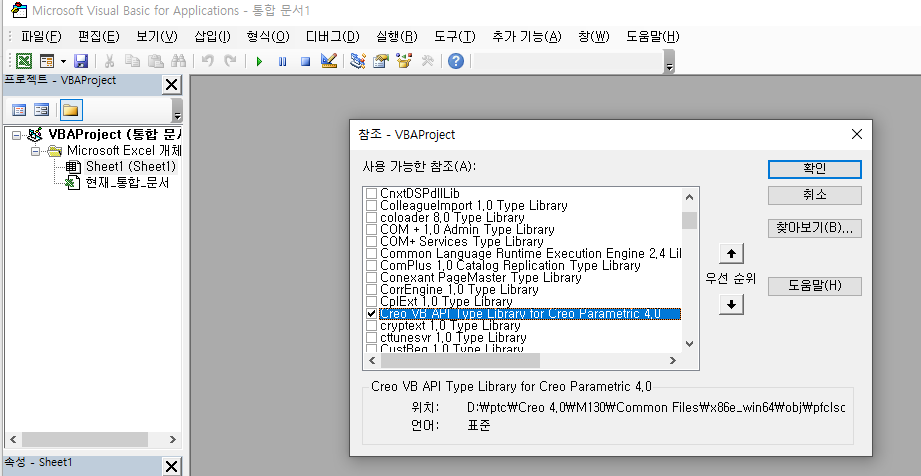Open the 편집(E) menu
The height and width of the screenshot is (476, 921).
click(99, 36)
